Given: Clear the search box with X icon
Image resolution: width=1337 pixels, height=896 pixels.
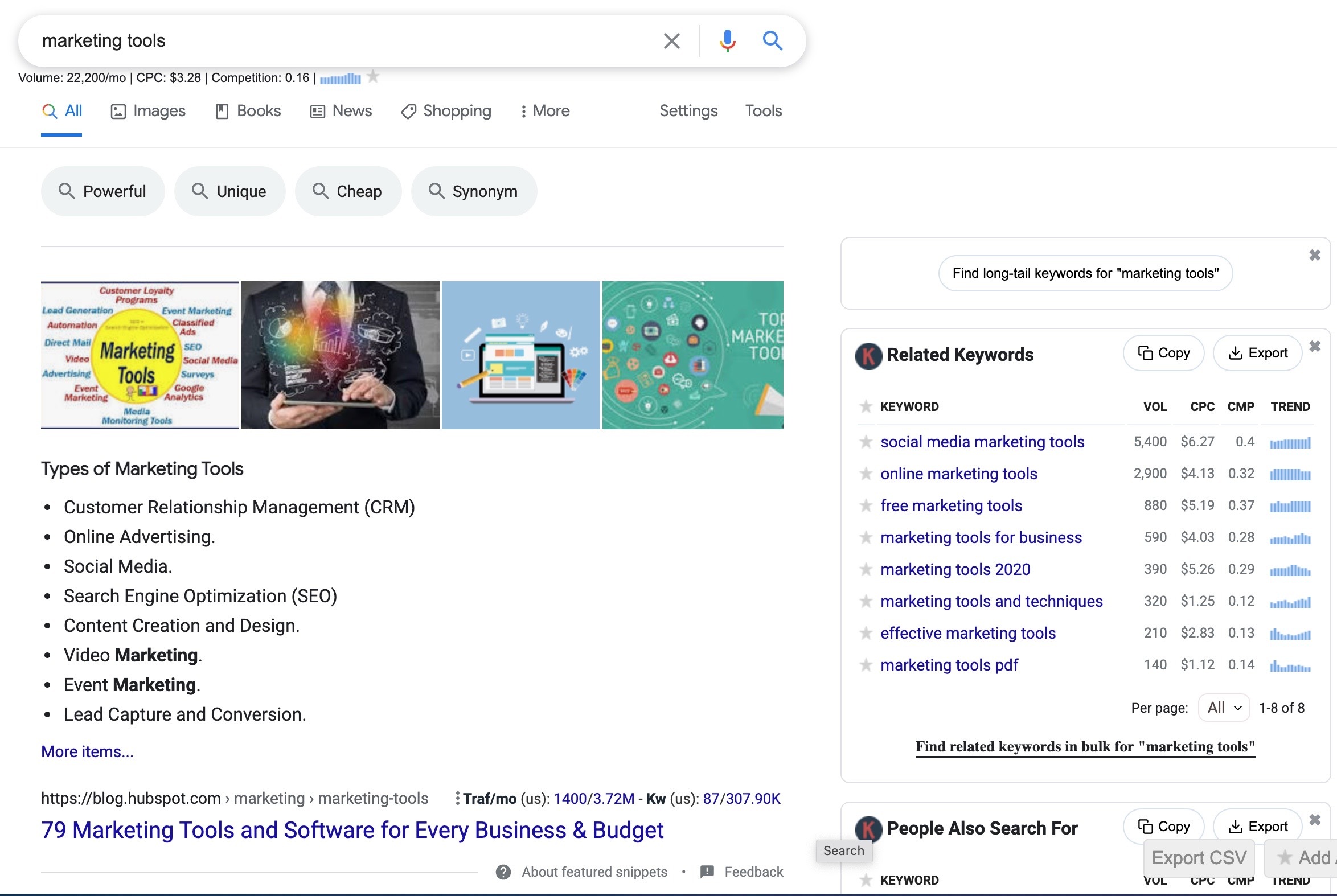Looking at the screenshot, I should (x=672, y=40).
